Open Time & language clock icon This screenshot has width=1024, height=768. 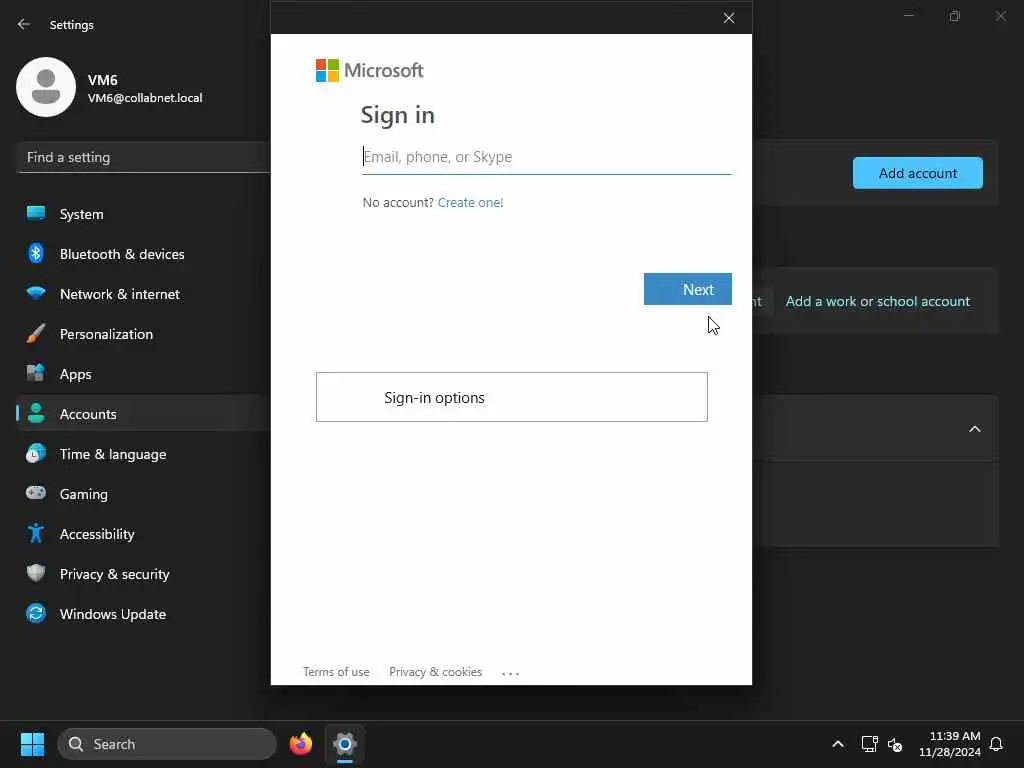click(x=36, y=453)
